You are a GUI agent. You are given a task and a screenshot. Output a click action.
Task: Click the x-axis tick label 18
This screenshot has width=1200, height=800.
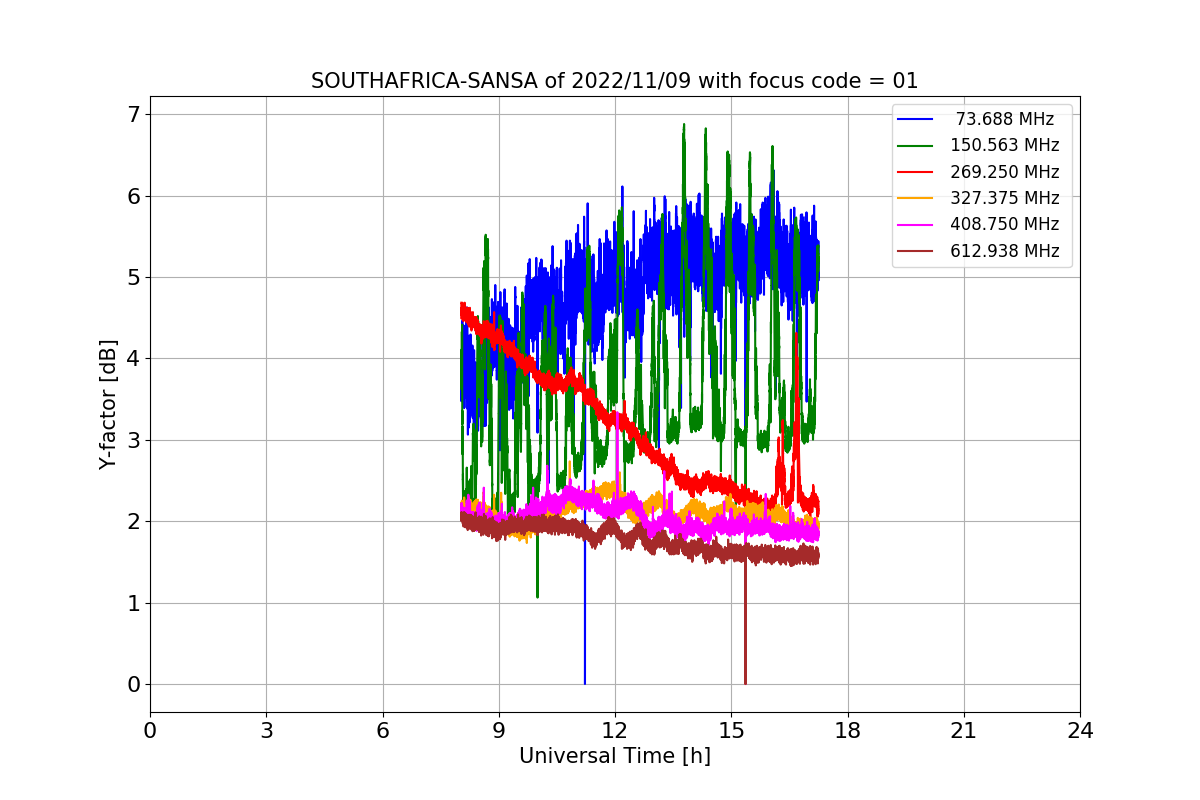coord(848,730)
